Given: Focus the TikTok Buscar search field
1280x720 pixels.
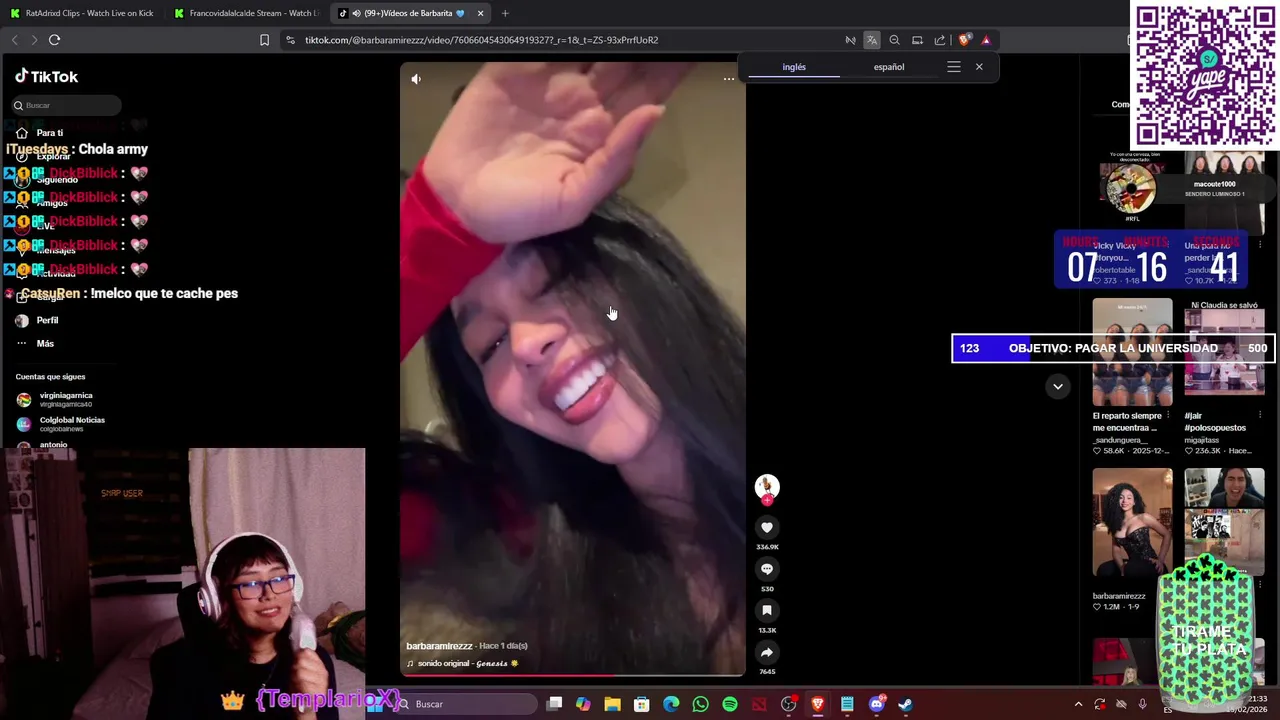Looking at the screenshot, I should click(67, 105).
